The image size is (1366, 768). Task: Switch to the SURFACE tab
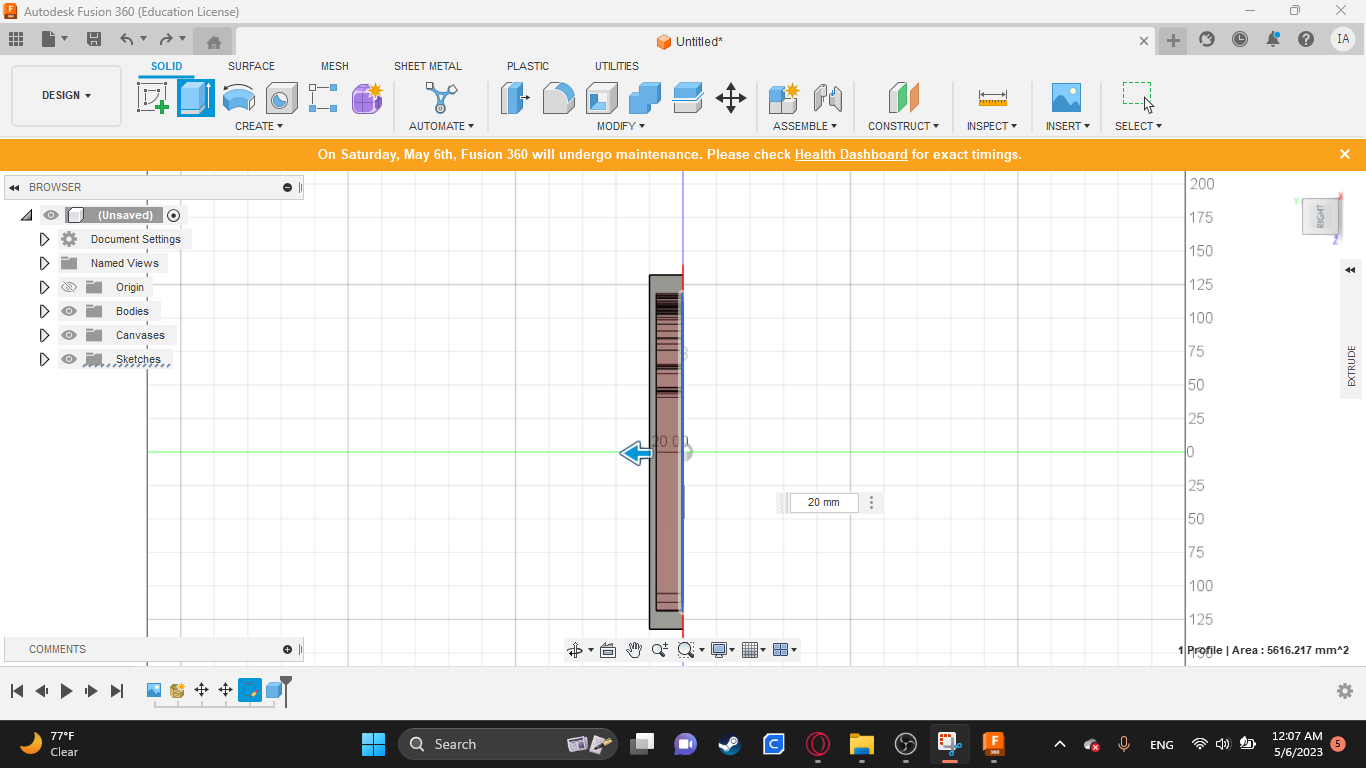click(250, 66)
